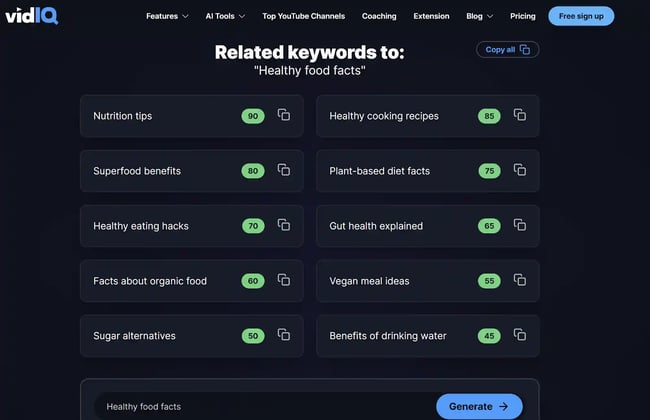Image resolution: width=650 pixels, height=420 pixels.
Task: Copy the Healthy cooking recipes keyword
Action: pyautogui.click(x=520, y=115)
